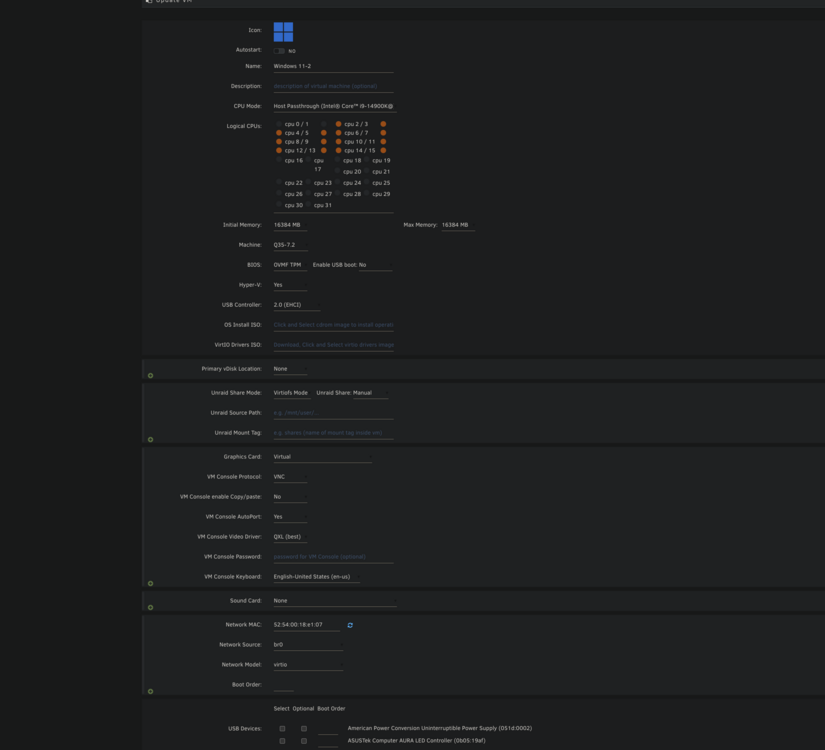Open the VM Console Video Driver dropdown
This screenshot has width=825, height=750.
tap(290, 537)
